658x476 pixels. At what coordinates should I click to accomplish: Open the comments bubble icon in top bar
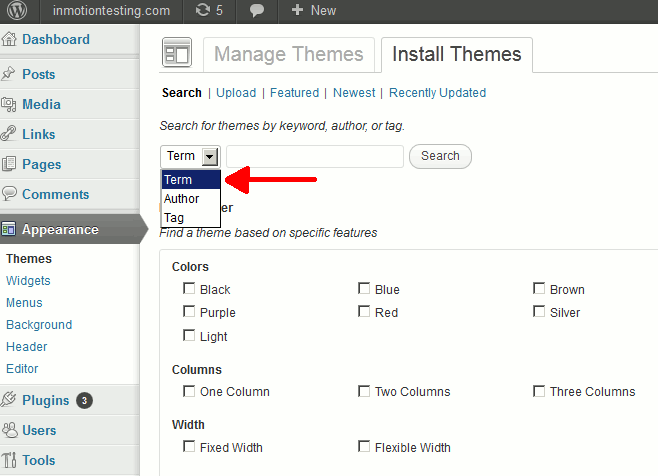[257, 11]
